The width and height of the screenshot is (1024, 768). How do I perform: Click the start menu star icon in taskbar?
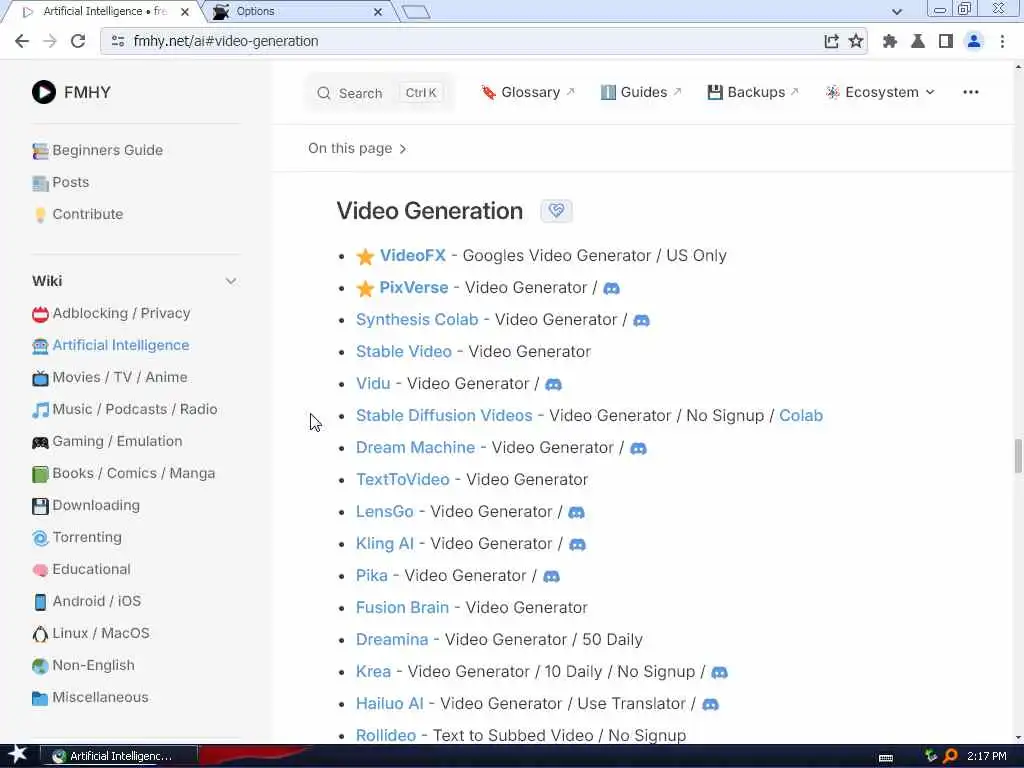(17, 755)
